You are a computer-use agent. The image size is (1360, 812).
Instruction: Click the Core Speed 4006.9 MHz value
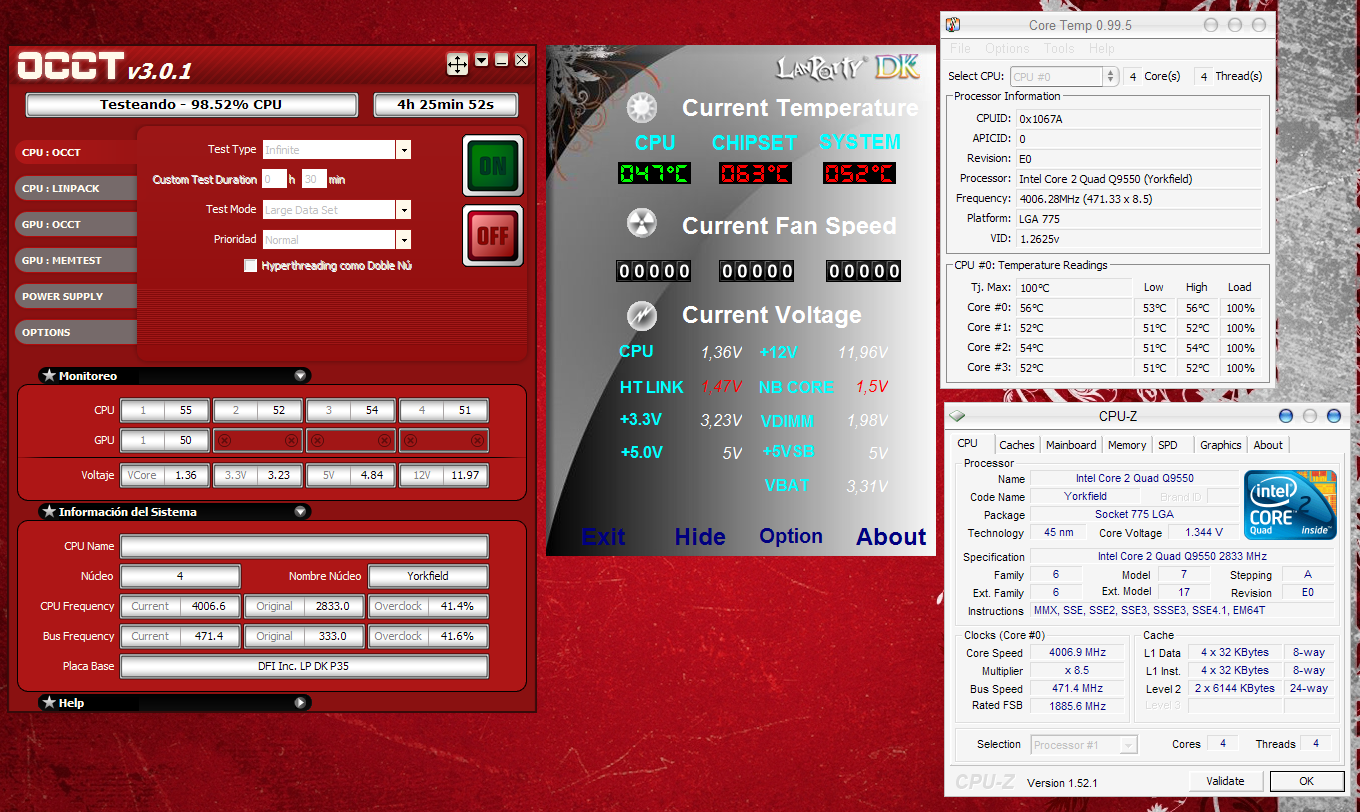coord(1078,653)
